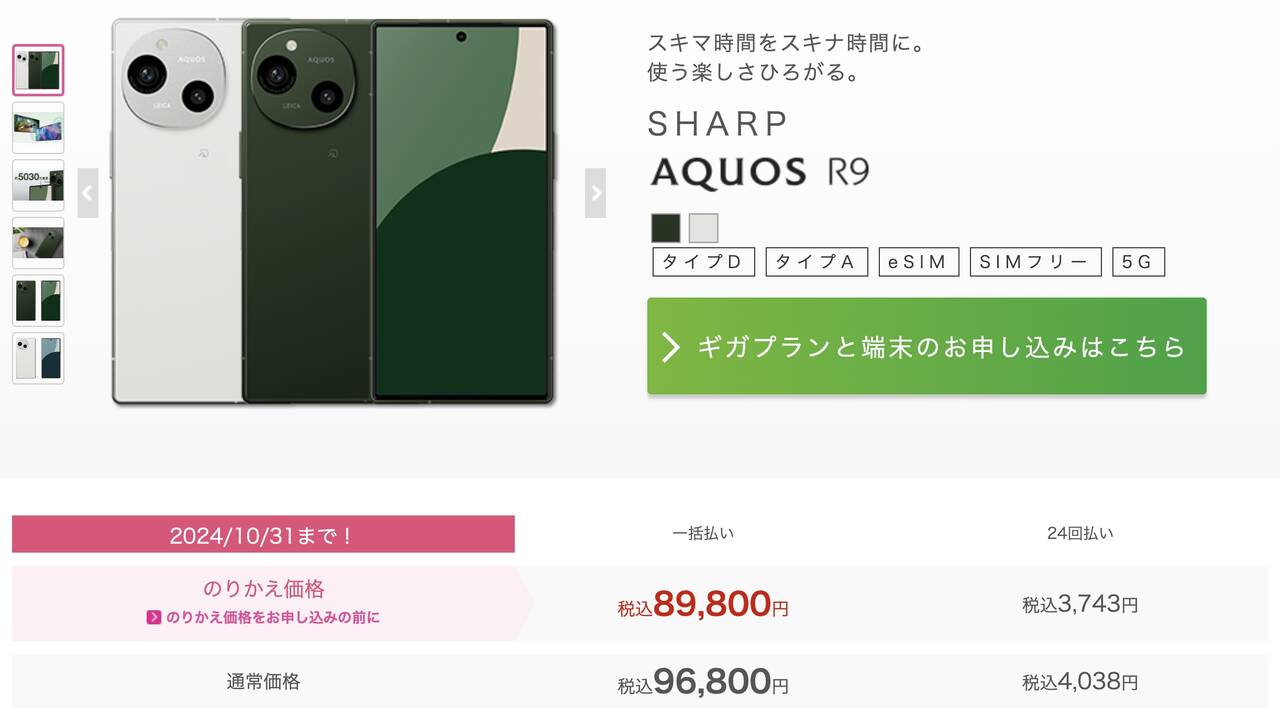Select the first thumbnail with pink border
Screen dimensions: 1280x726
point(38,70)
